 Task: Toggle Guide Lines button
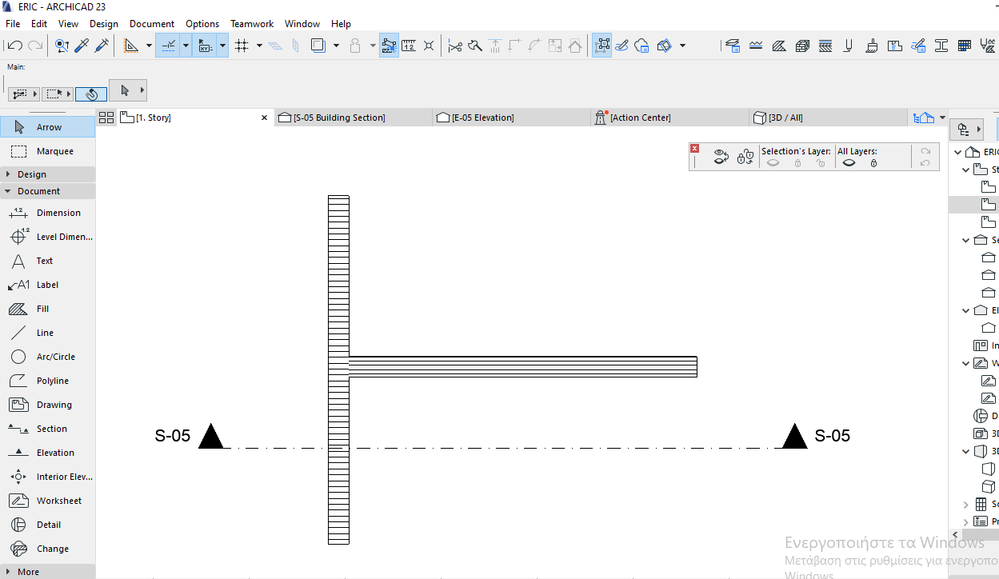(x=169, y=46)
